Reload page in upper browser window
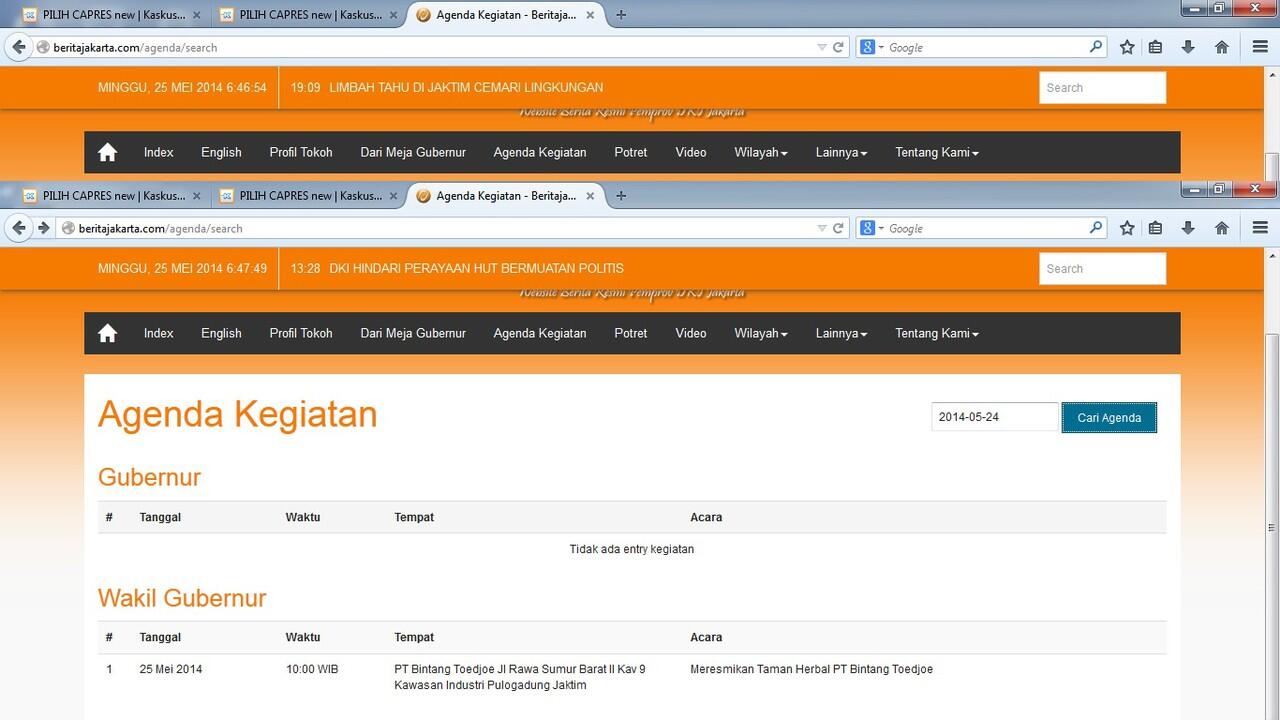Screen dimensions: 1280x720 838,47
